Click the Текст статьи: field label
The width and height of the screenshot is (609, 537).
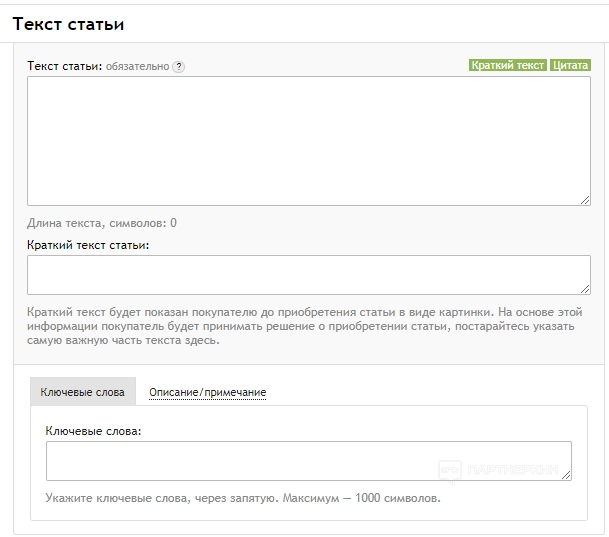coord(65,66)
